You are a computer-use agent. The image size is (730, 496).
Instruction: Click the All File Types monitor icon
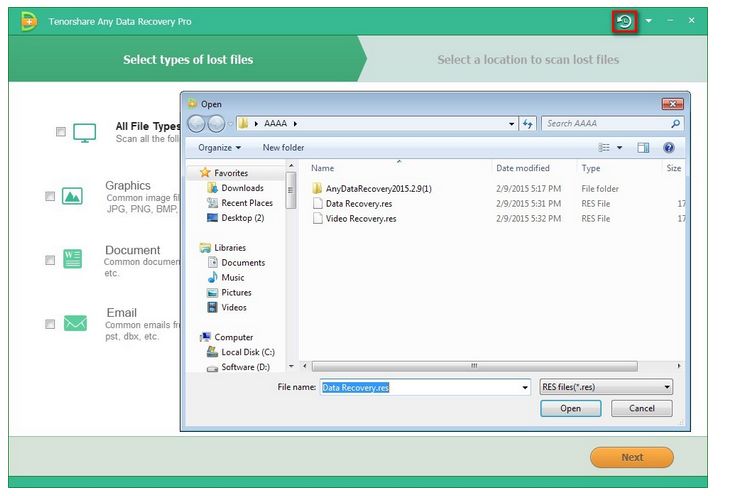tap(85, 133)
